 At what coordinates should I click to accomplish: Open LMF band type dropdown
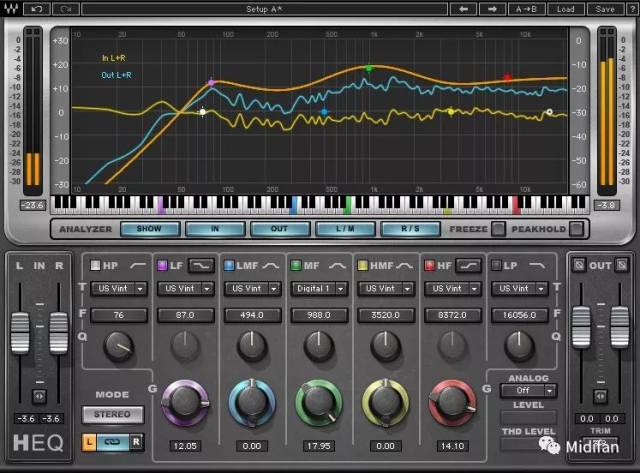tap(252, 289)
